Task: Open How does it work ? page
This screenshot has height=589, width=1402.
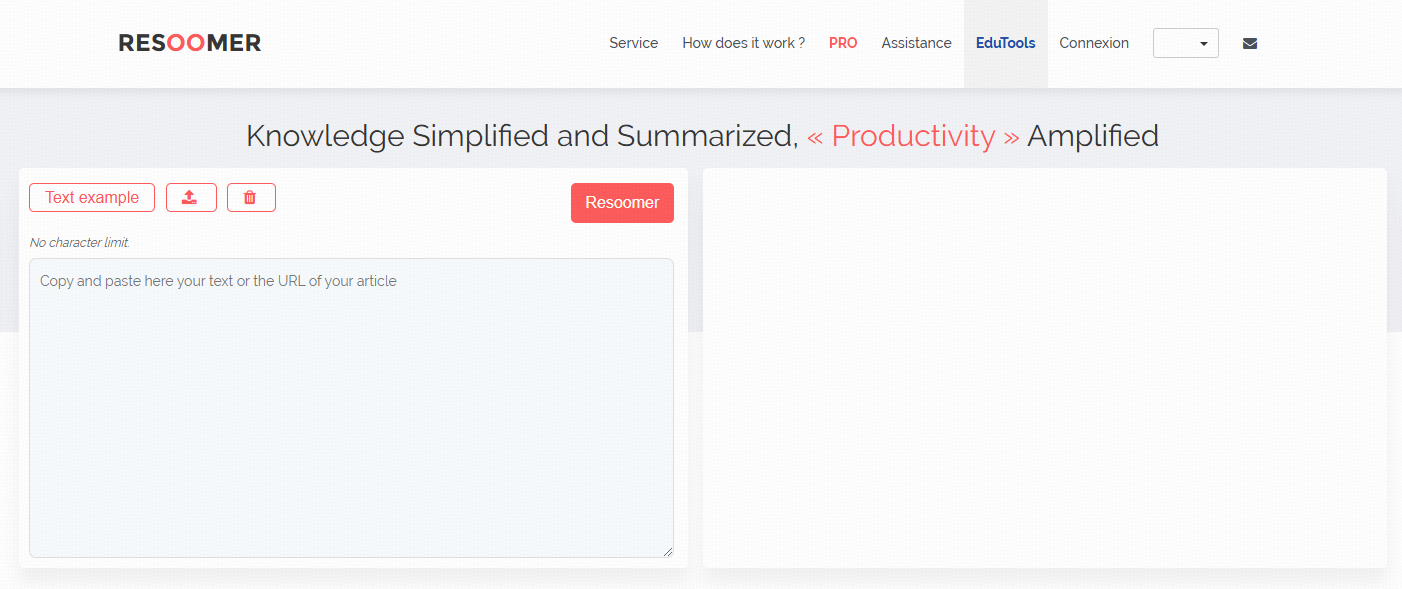Action: pos(744,43)
